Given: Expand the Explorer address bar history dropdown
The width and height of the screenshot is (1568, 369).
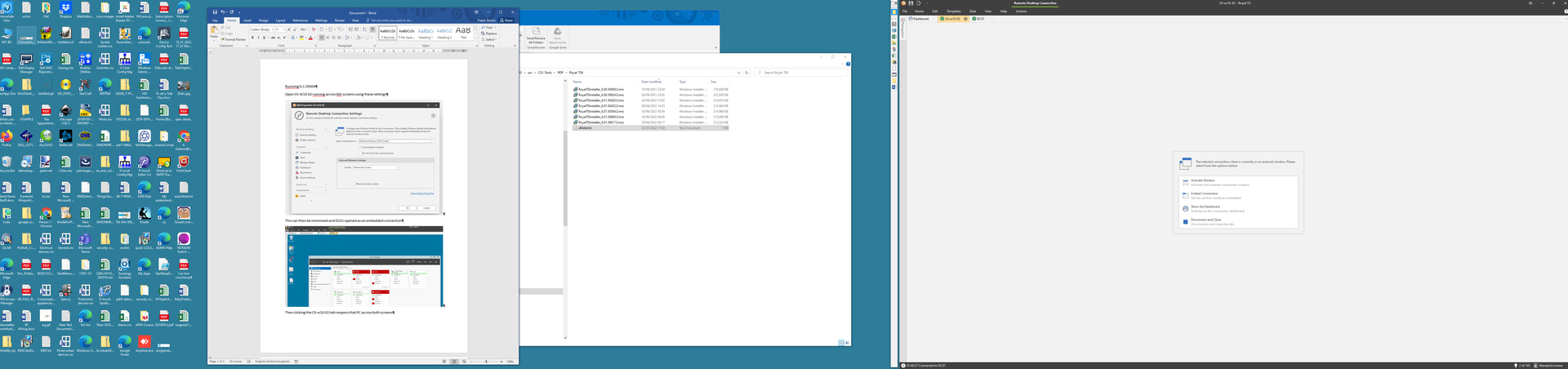Looking at the screenshot, I should tap(738, 73).
